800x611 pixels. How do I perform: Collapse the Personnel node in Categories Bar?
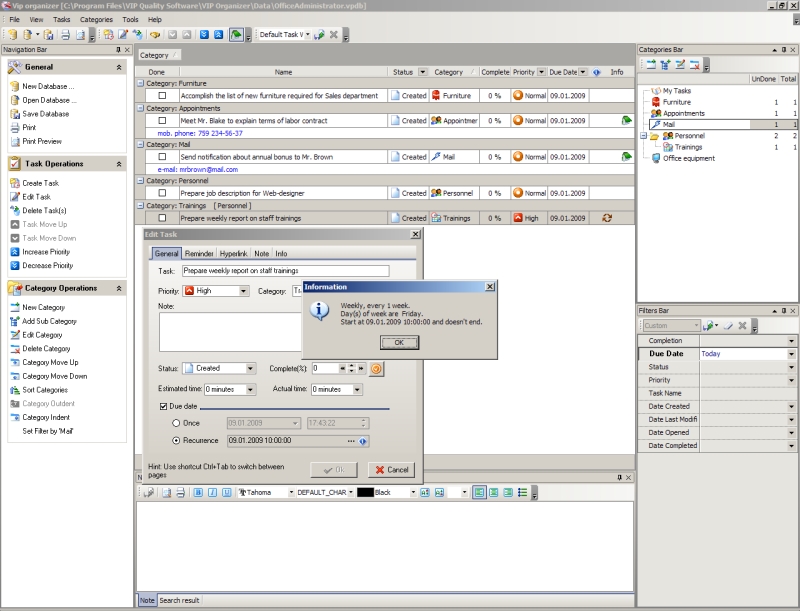pos(644,135)
